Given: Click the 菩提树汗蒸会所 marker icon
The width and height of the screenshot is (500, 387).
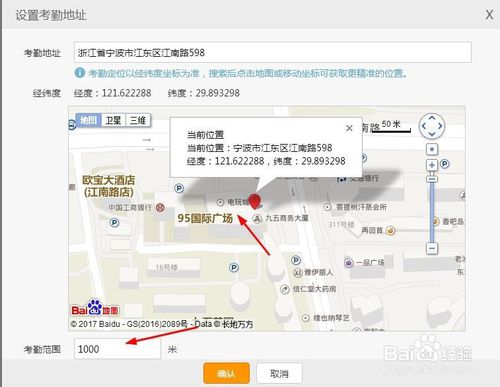Looking at the screenshot, I should (x=327, y=207).
